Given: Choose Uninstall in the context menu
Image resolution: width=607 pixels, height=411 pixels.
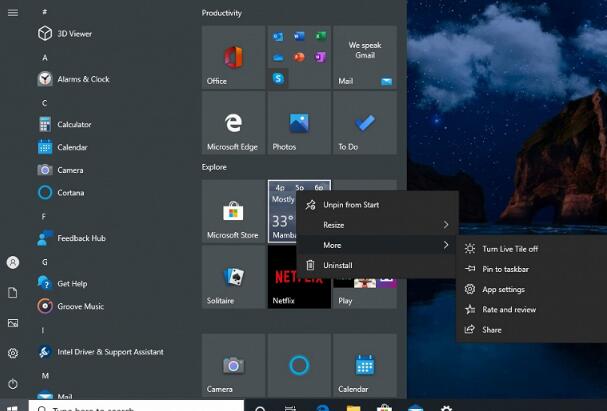Looking at the screenshot, I should 337,265.
